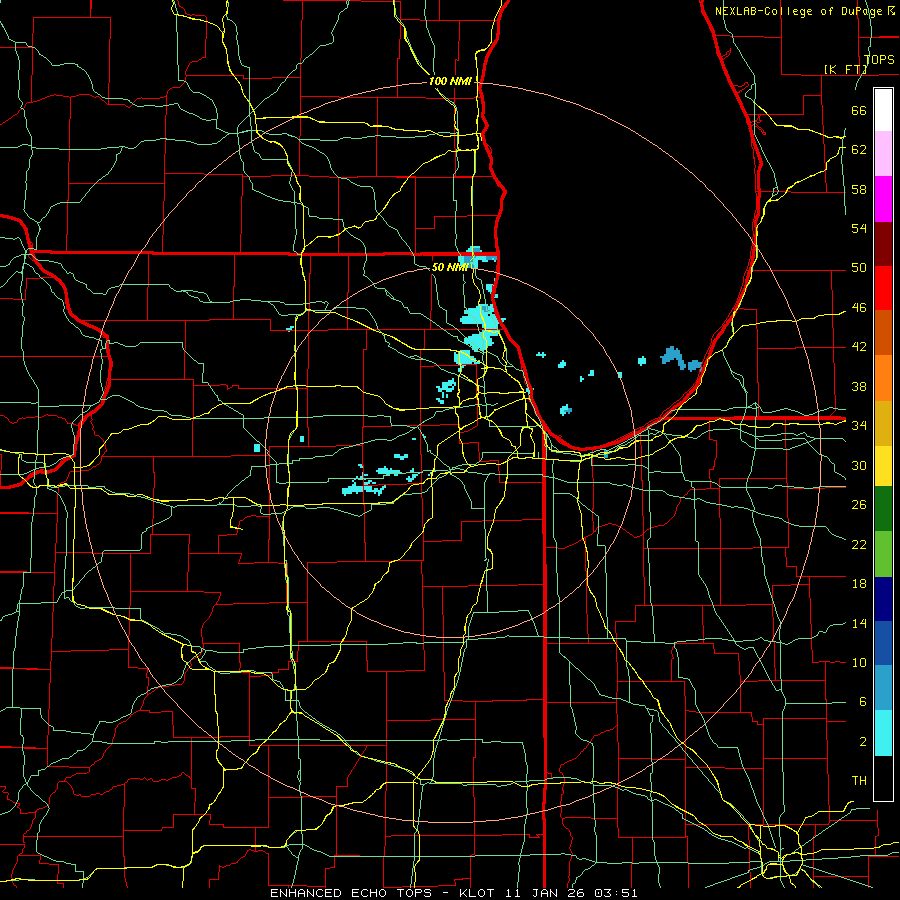Click the legend value 26
900x900 pixels.
(859, 505)
